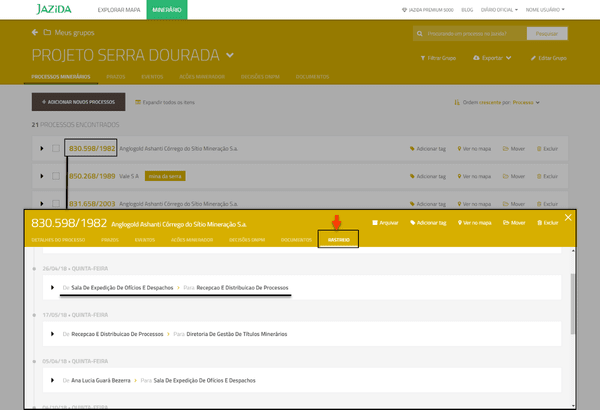Expand the Ana Lucia Guará Bezerra entry
600x410 pixels.
pyautogui.click(x=53, y=380)
